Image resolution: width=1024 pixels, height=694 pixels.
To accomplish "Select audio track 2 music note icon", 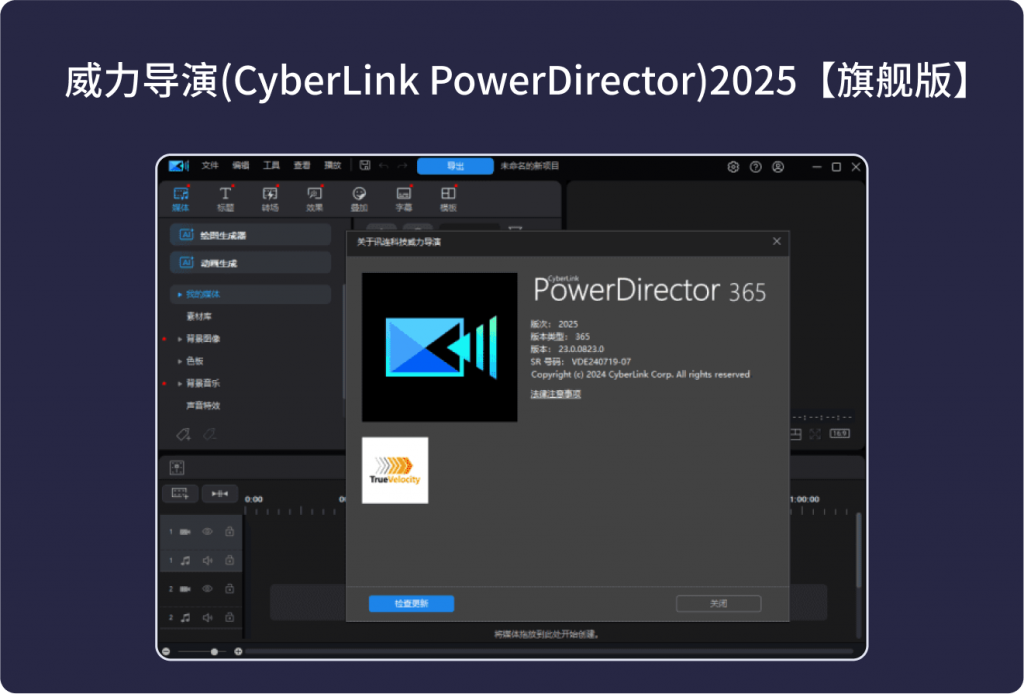I will [185, 618].
